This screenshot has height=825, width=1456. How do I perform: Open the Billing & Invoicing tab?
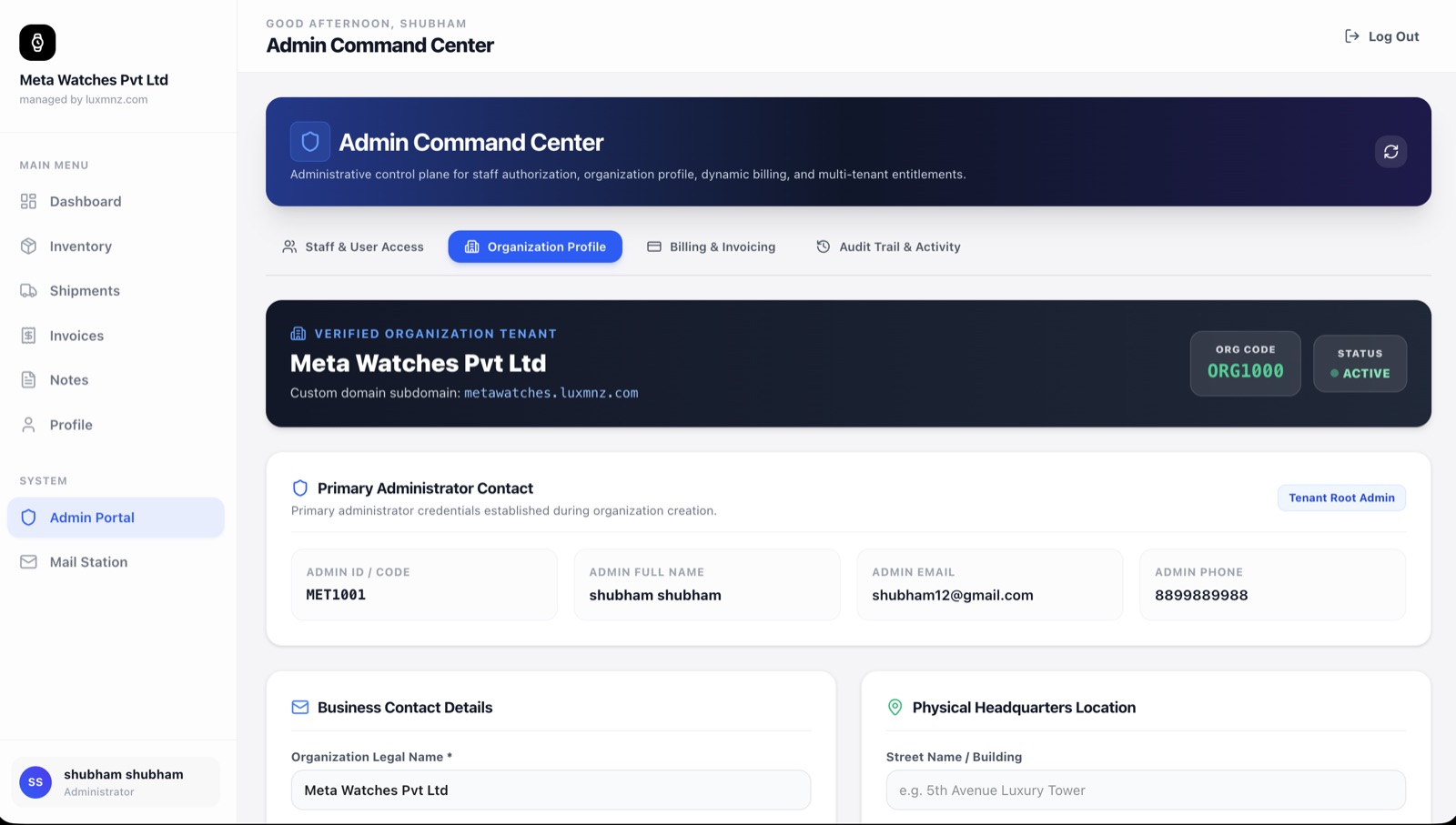pos(711,246)
